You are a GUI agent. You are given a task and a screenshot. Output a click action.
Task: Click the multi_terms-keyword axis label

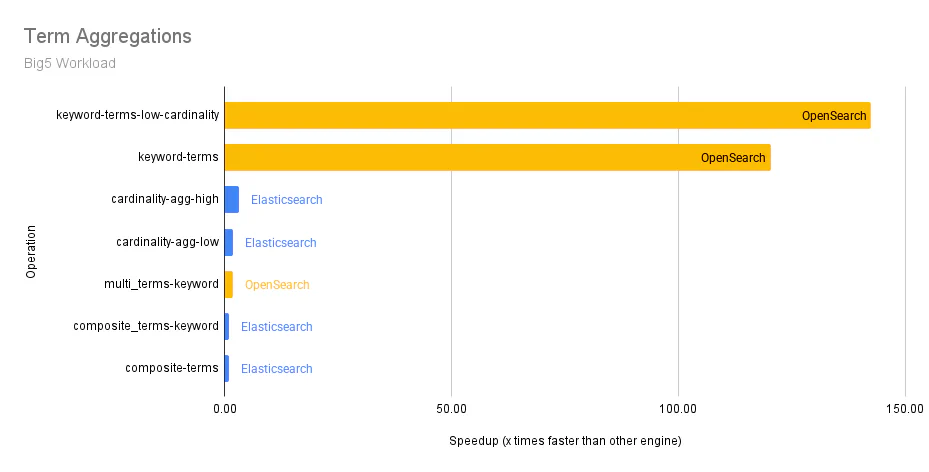click(x=161, y=284)
